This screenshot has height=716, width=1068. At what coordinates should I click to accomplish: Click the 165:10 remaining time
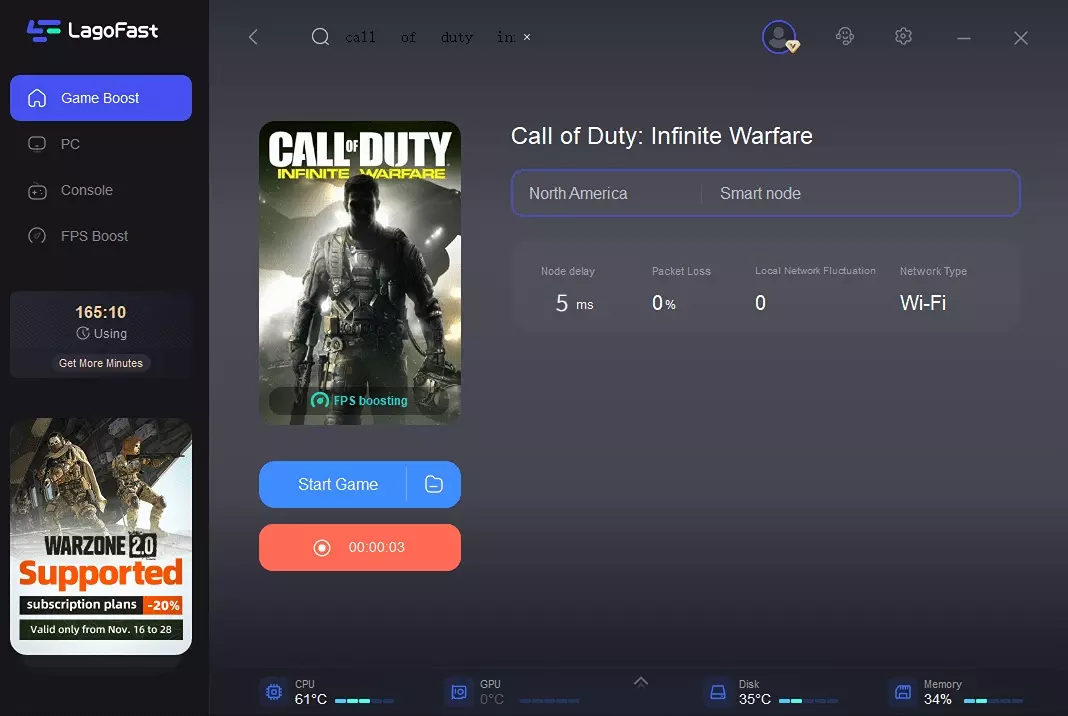101,312
